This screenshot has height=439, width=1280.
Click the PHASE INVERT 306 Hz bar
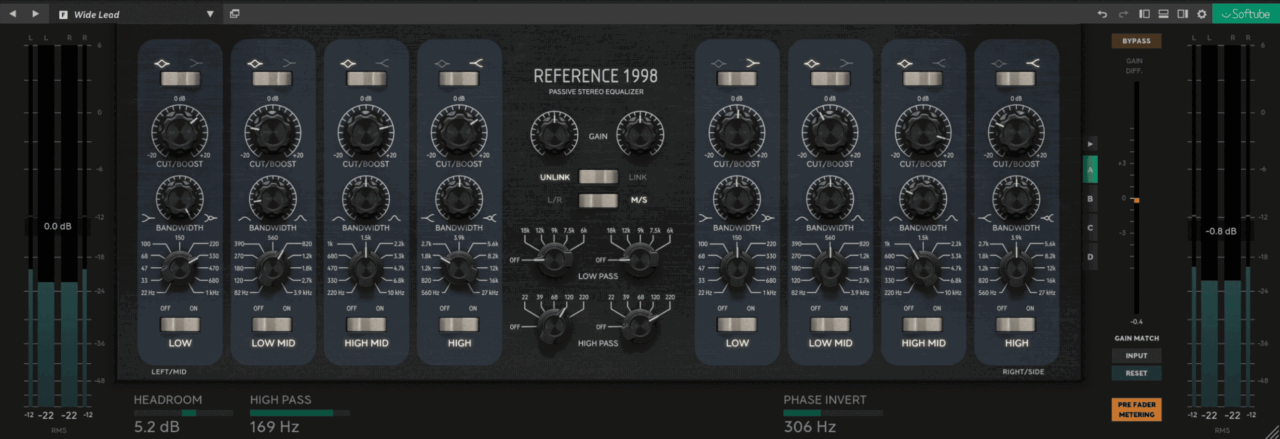tap(832, 412)
